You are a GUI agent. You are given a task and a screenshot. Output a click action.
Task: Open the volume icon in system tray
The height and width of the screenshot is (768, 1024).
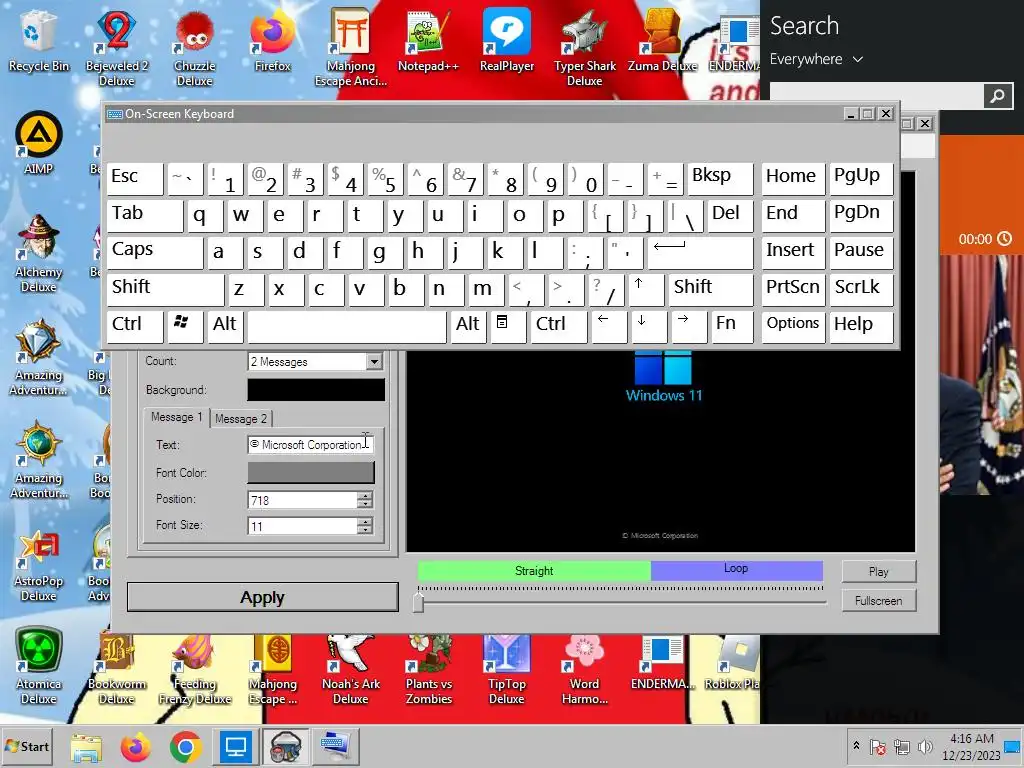925,746
